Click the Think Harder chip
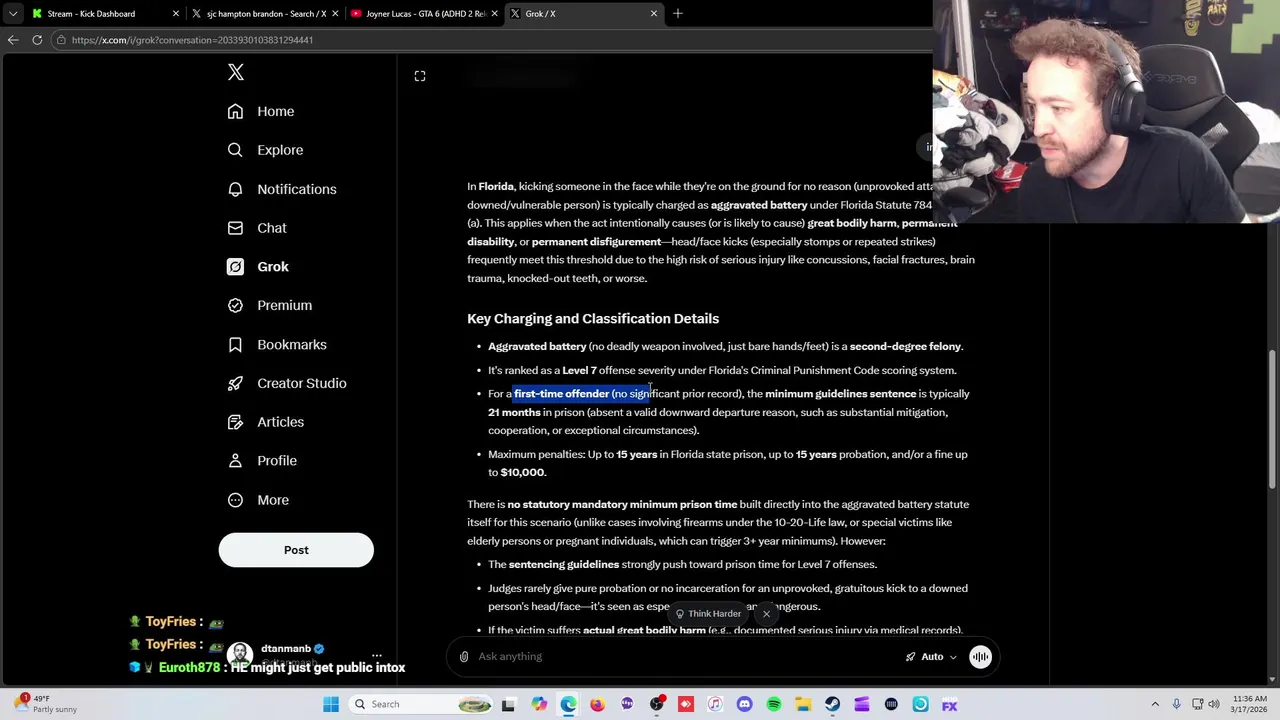This screenshot has width=1280, height=720. click(x=708, y=614)
